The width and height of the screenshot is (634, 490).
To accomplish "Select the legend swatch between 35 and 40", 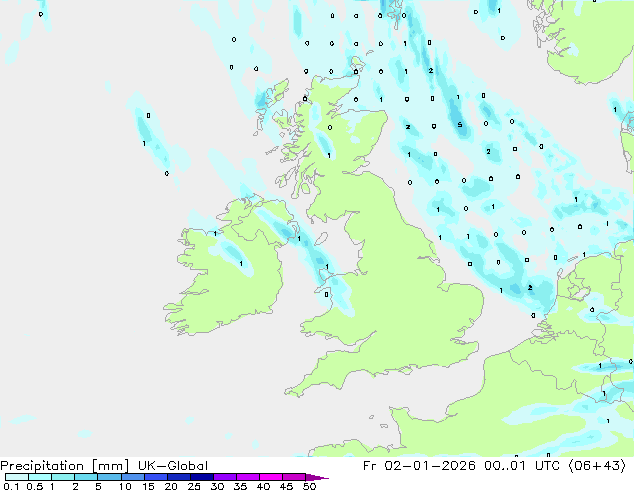I will (248, 477).
